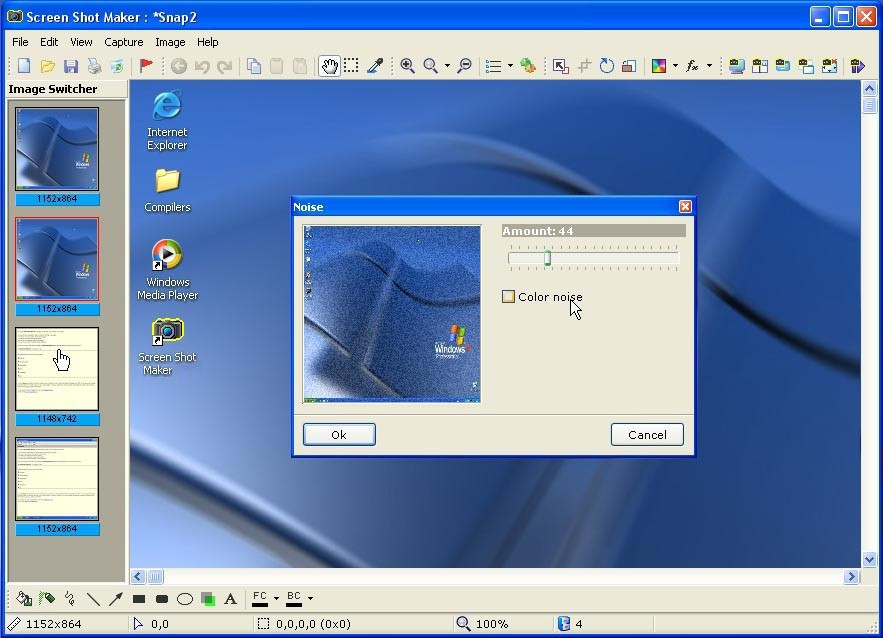Open the Image menu
Image resolution: width=883 pixels, height=638 pixels.
(x=170, y=42)
